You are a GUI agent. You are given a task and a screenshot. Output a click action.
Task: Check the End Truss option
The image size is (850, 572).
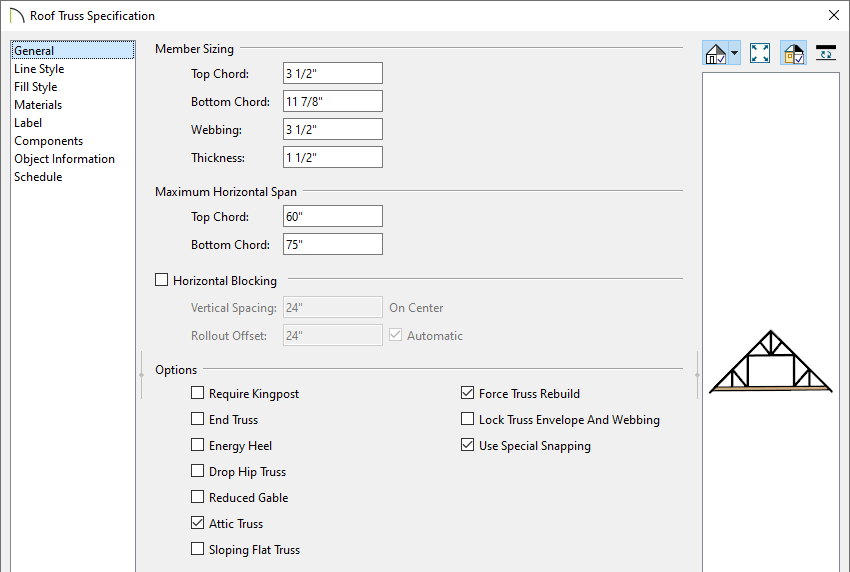[x=197, y=419]
